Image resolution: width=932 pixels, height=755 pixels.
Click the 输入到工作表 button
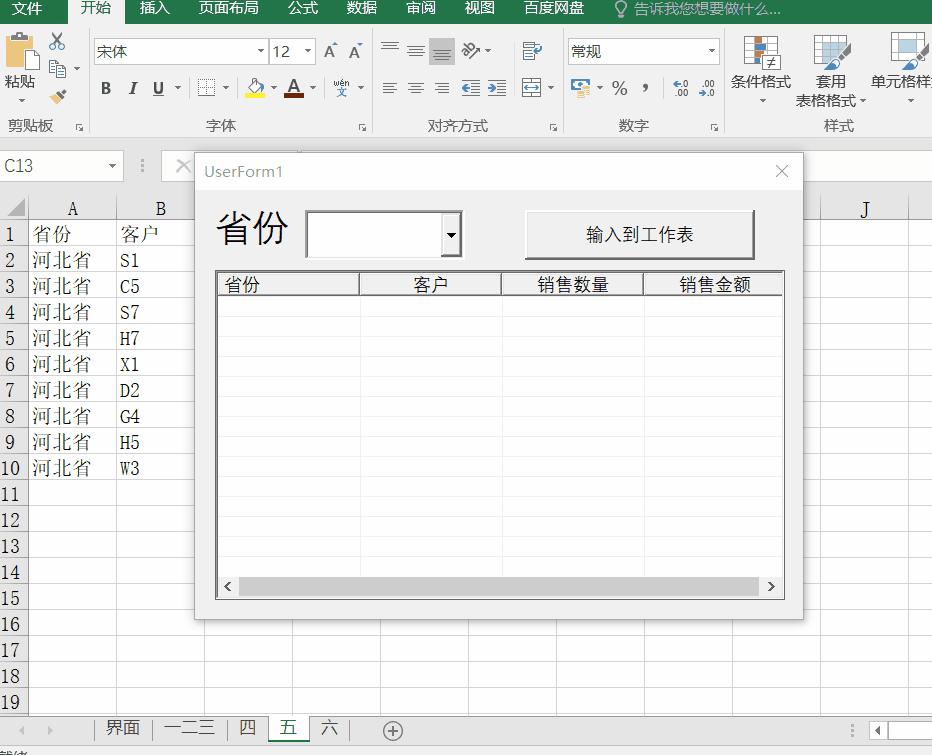click(639, 232)
